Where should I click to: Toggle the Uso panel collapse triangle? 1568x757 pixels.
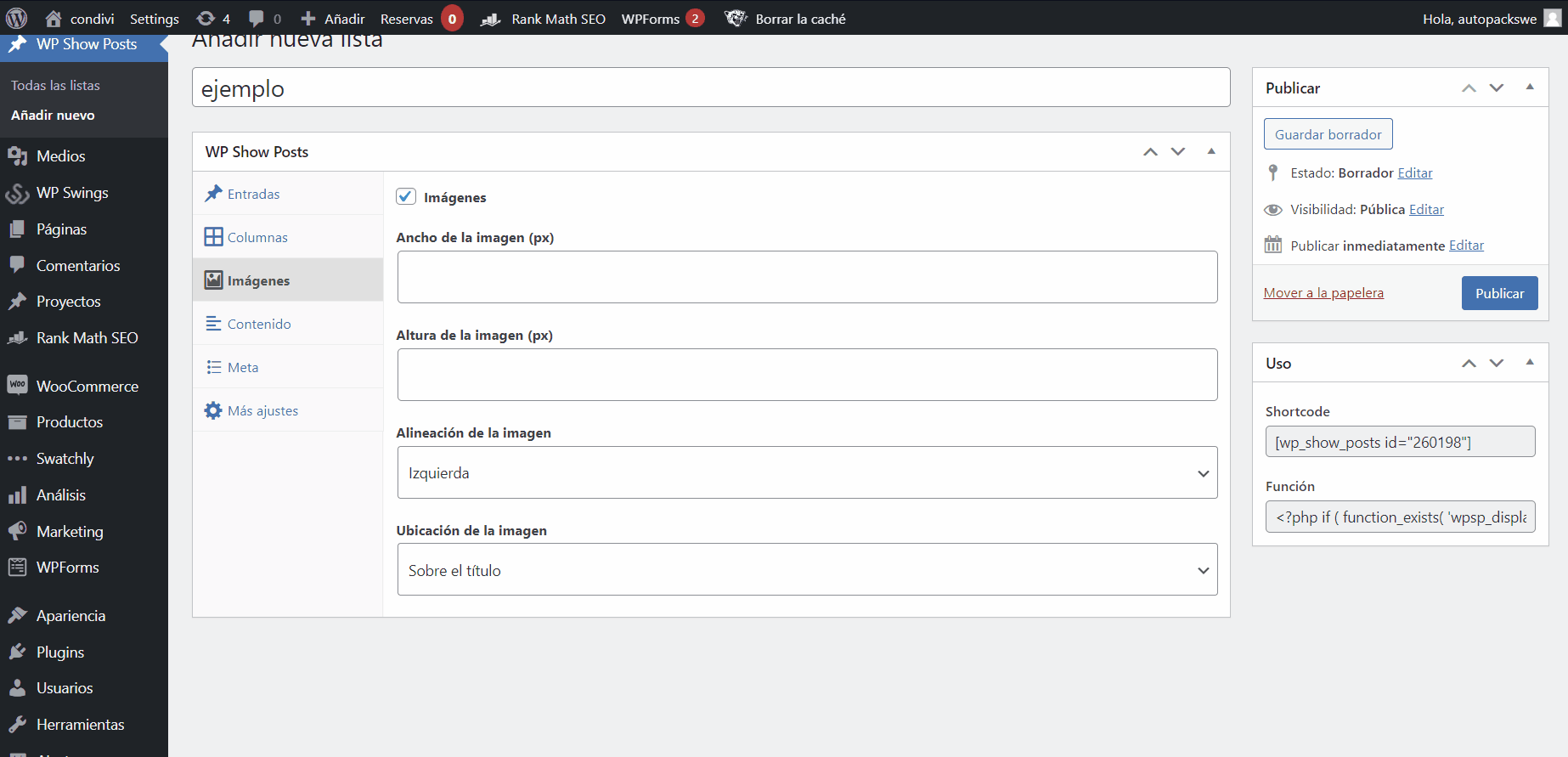(x=1529, y=363)
